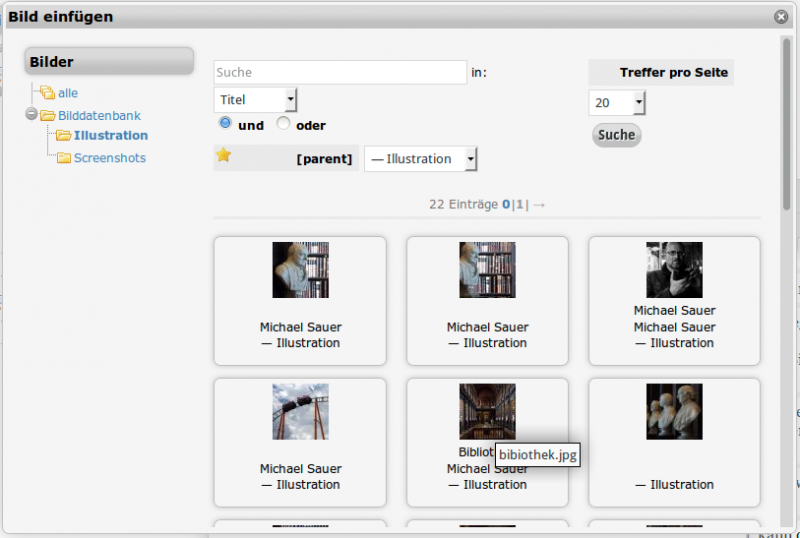
Task: Select 'alle' in the Bilder tree
Action: pos(67,93)
